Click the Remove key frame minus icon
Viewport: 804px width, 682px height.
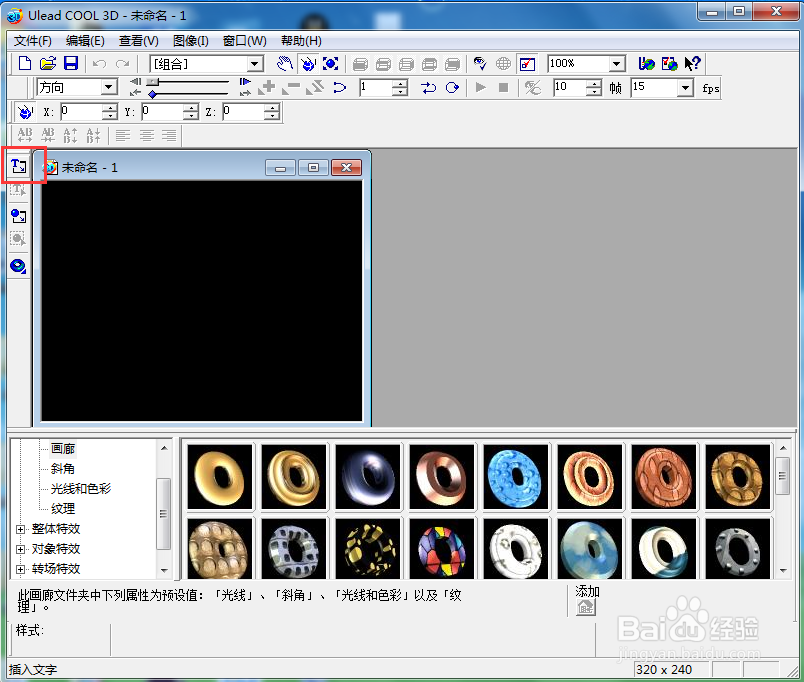pos(291,87)
